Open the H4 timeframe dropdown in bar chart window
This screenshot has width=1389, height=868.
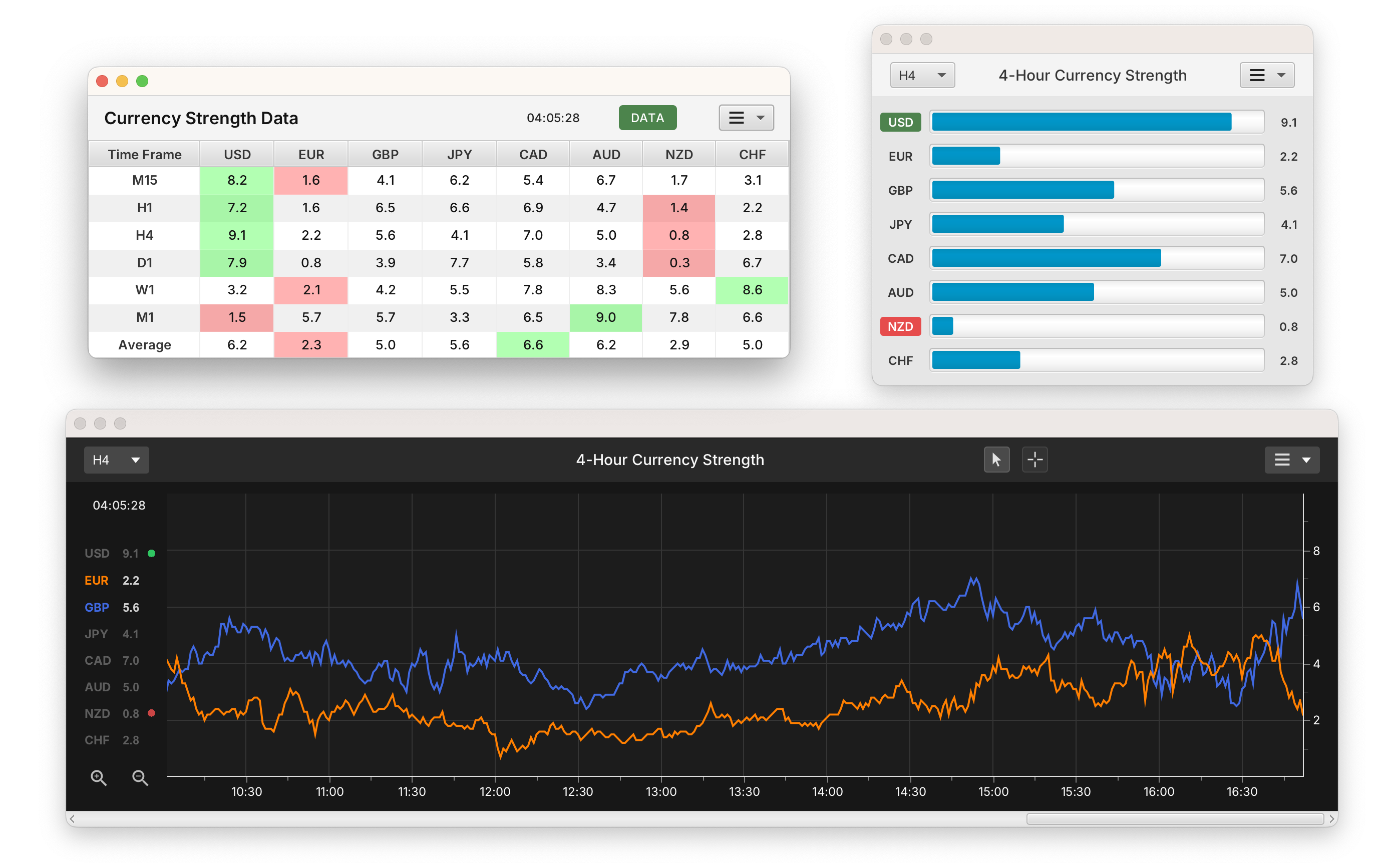click(x=922, y=75)
